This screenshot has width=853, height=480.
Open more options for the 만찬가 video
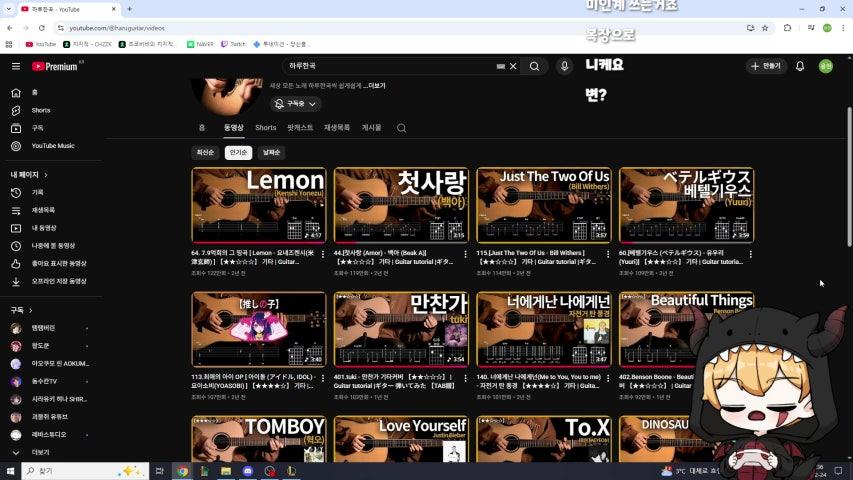point(466,378)
